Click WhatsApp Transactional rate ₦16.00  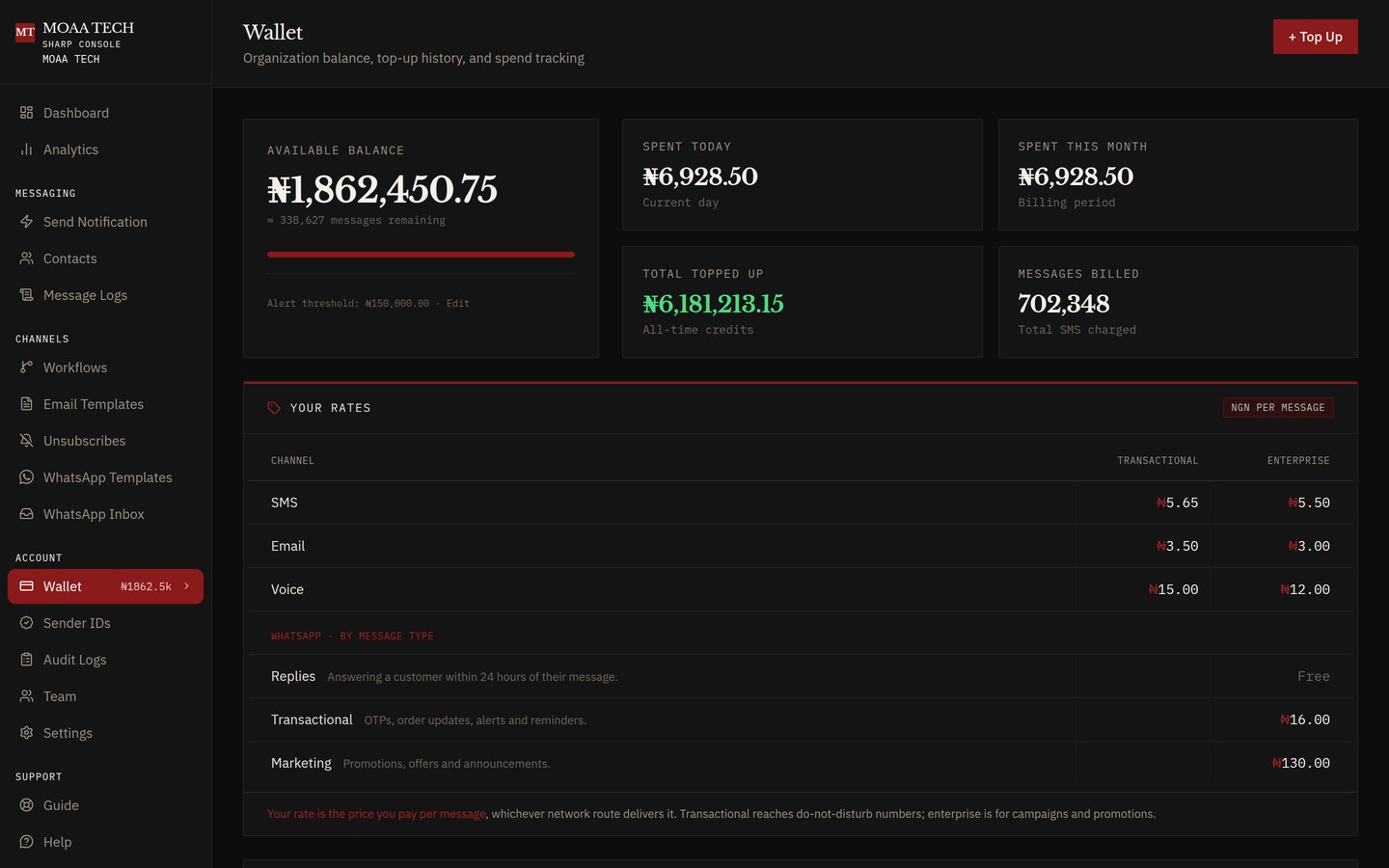(1305, 719)
